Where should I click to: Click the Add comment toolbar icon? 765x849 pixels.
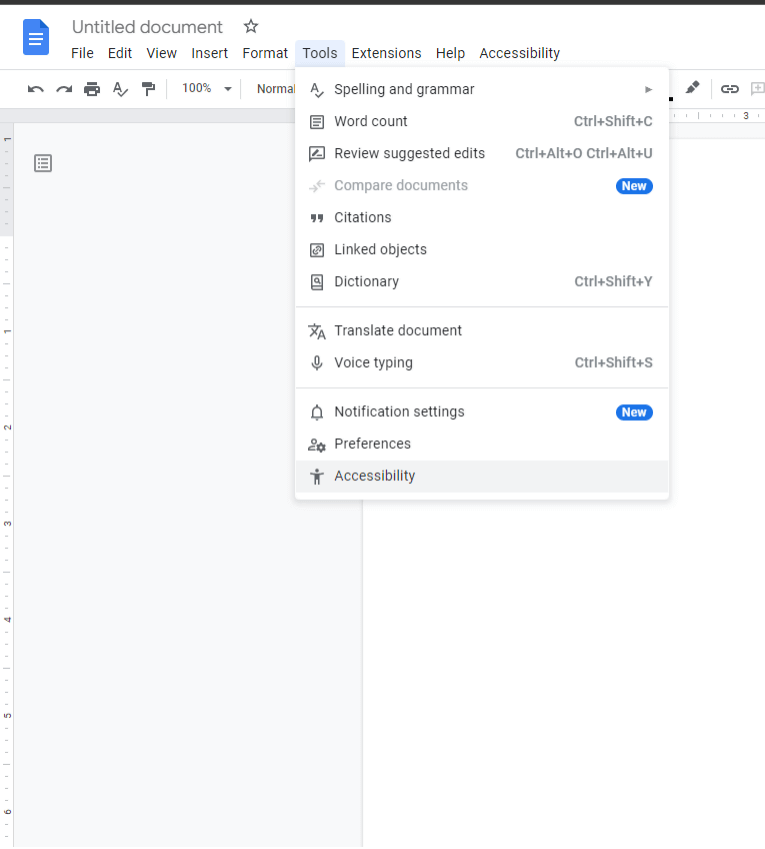coord(757,89)
